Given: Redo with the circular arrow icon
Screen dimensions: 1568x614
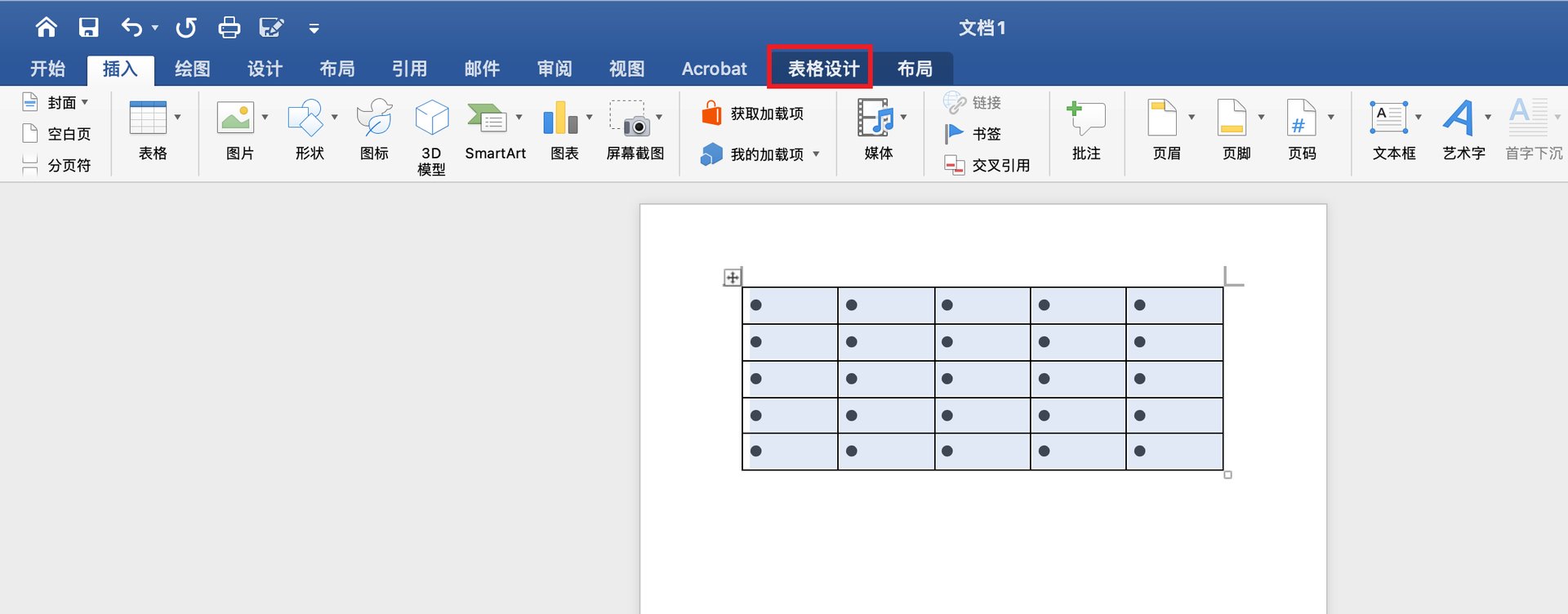Looking at the screenshot, I should (x=186, y=28).
